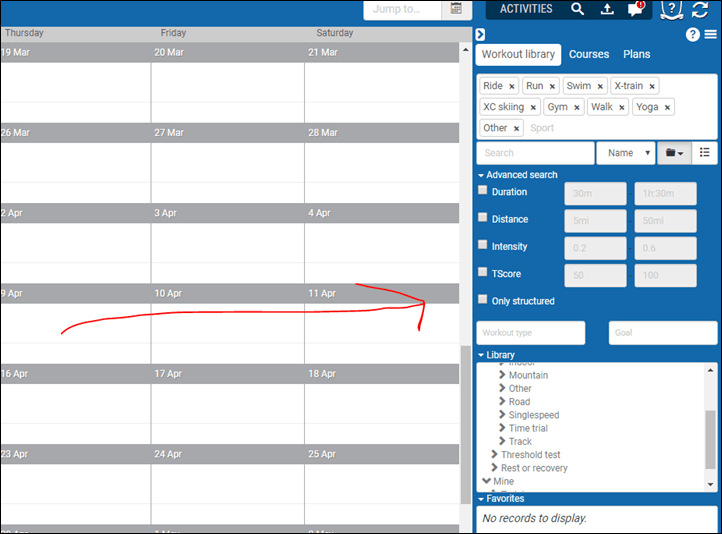Click the workout Search field
The width and height of the screenshot is (722, 534).
point(536,153)
